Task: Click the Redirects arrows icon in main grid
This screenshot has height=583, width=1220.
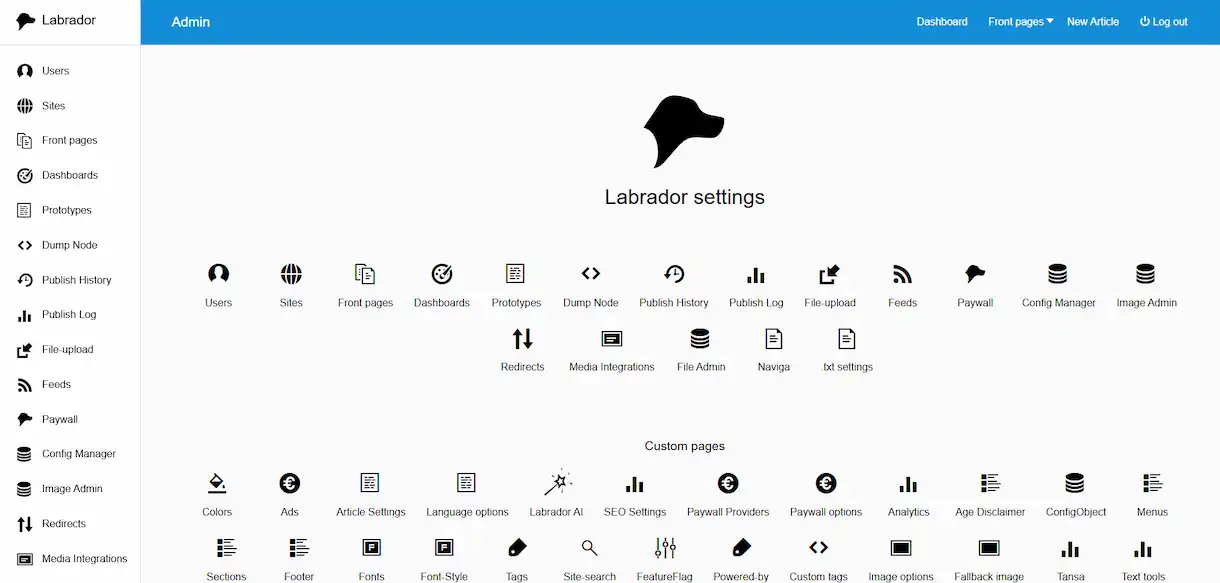Action: [x=522, y=338]
